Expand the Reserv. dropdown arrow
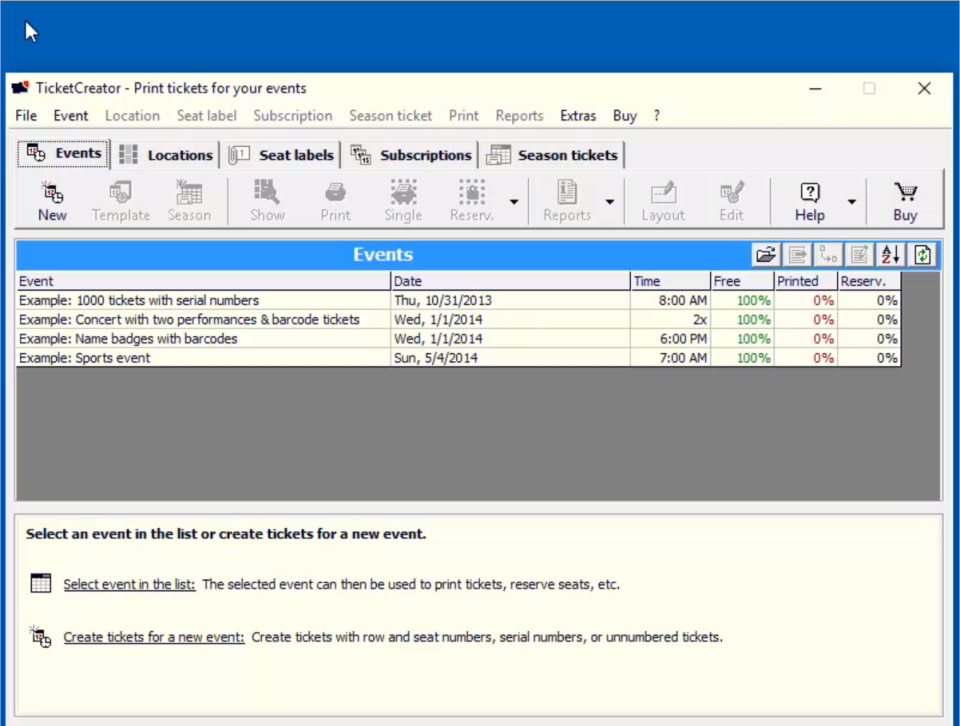Viewport: 960px width, 726px height. pos(514,202)
